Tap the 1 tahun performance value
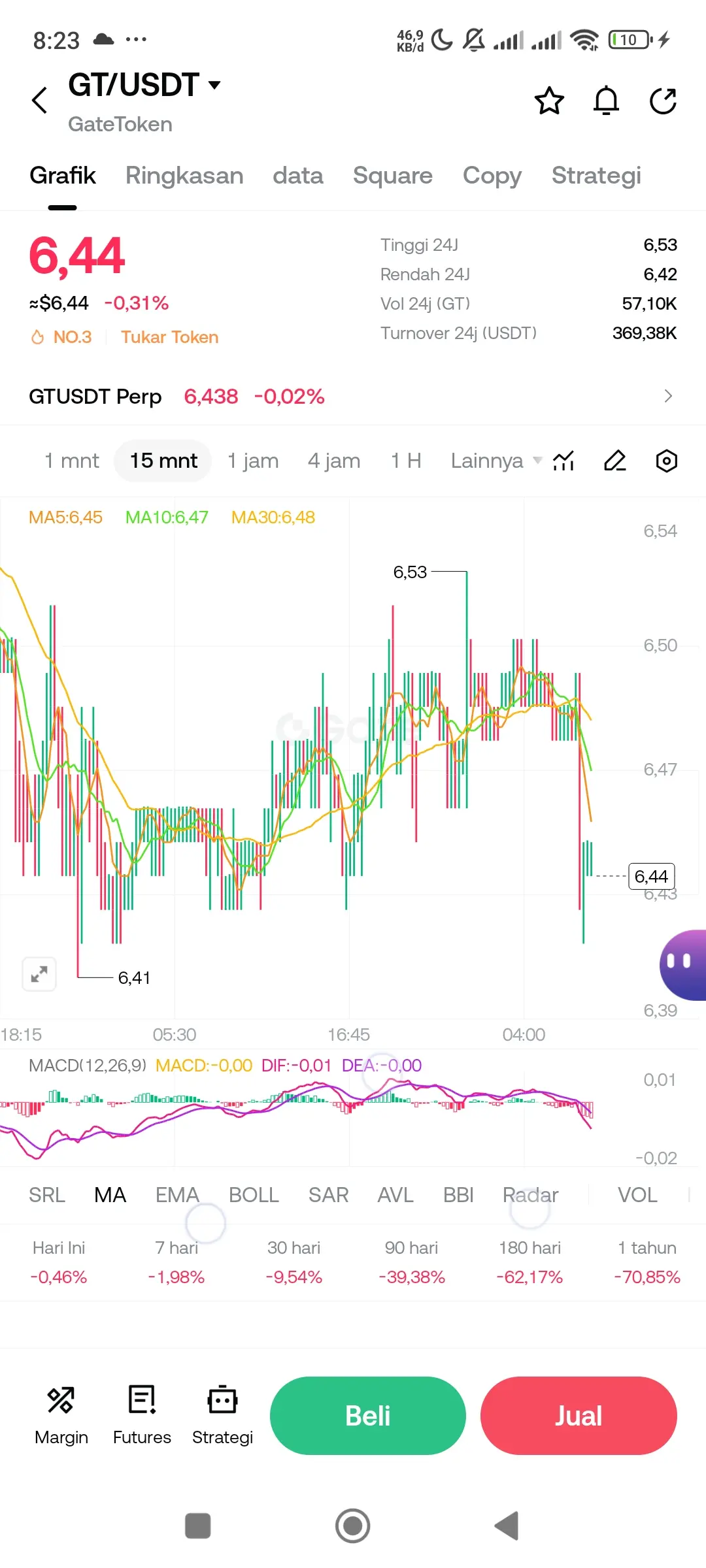The image size is (706, 1568). point(647,1277)
